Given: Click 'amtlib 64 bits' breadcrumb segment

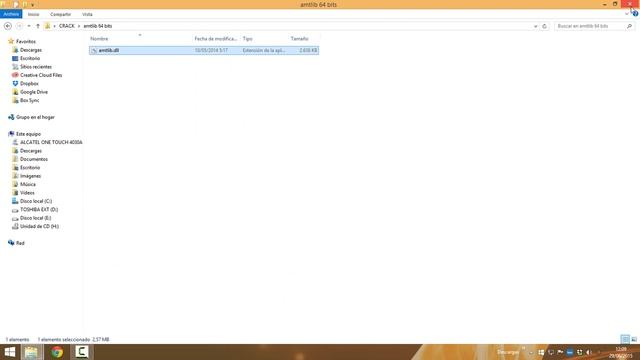Looking at the screenshot, I should (98, 26).
